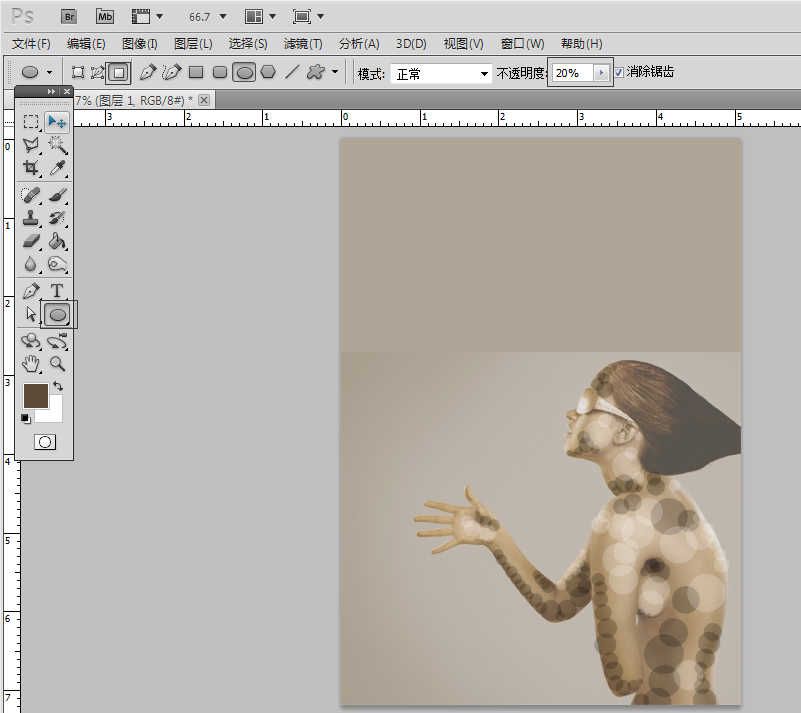Select the Horizontal Type tool
Viewport: 801px width, 713px height.
tap(57, 291)
